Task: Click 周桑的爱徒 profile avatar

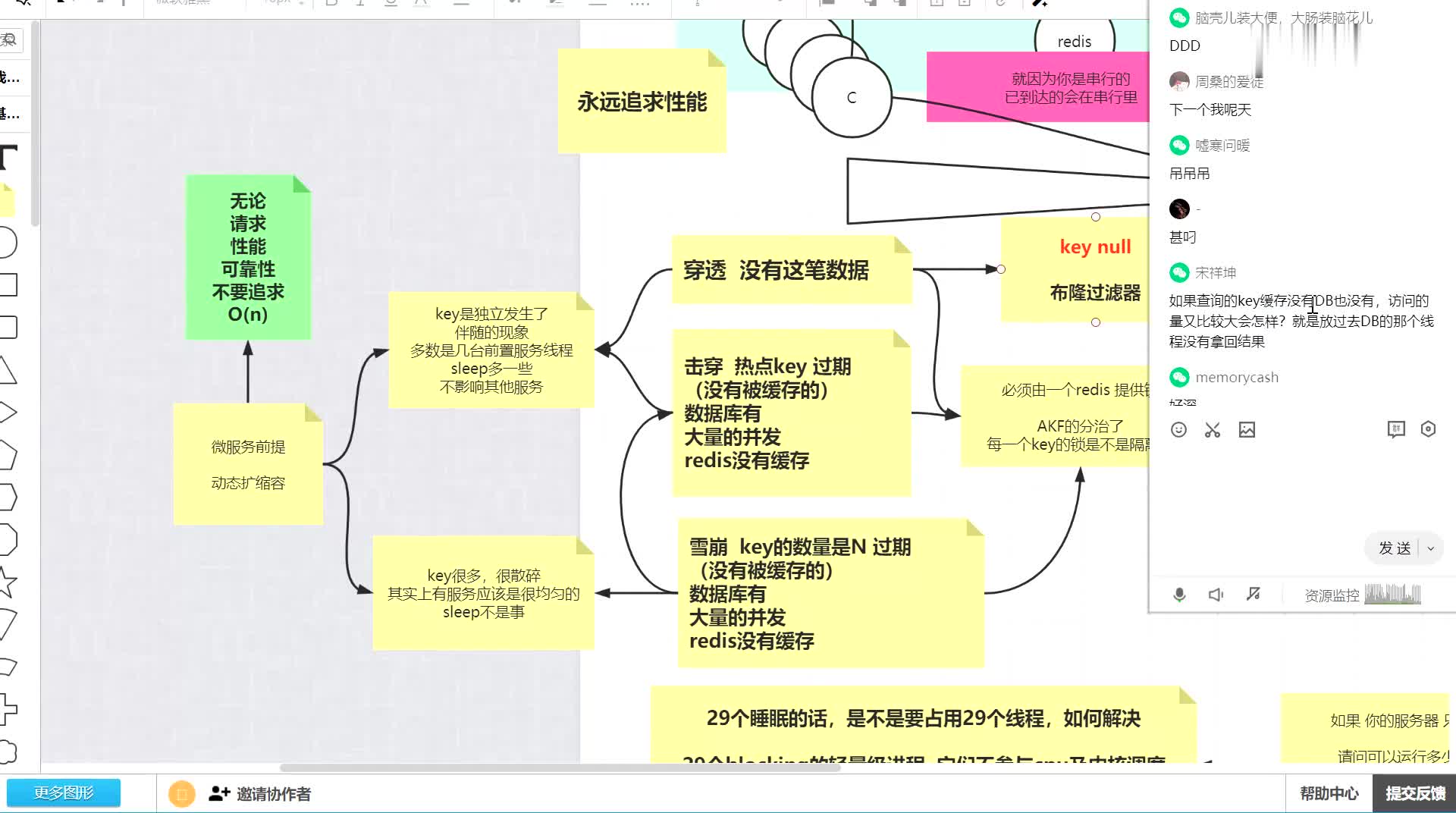Action: point(1179,81)
